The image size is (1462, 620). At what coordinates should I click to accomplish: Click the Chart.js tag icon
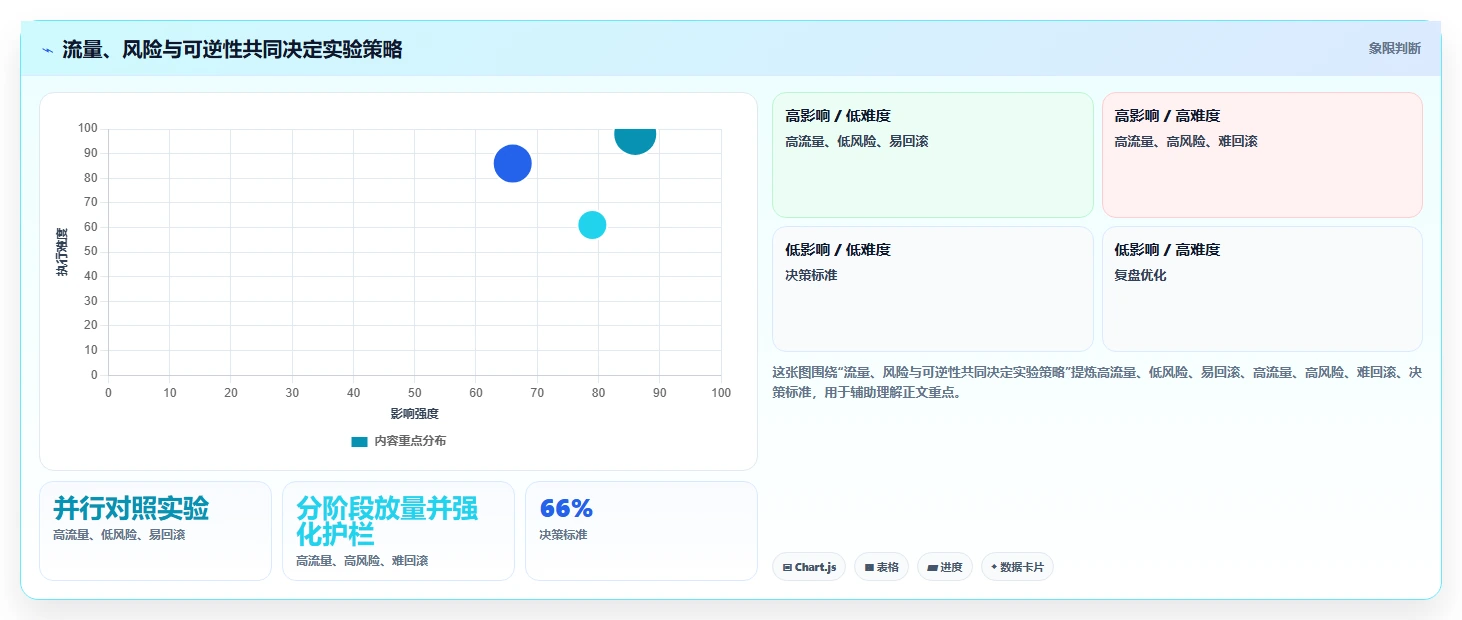(x=787, y=568)
